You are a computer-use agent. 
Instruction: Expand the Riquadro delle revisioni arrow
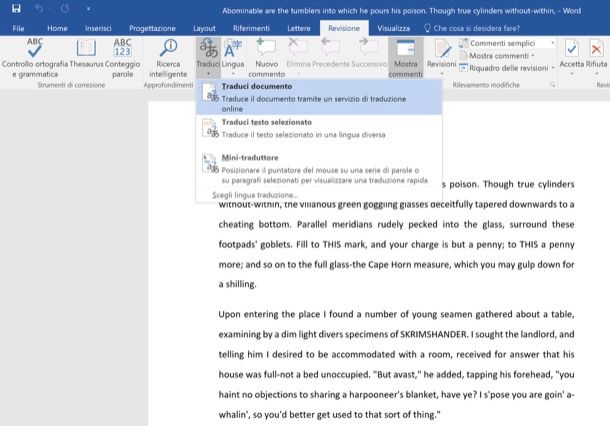(553, 68)
